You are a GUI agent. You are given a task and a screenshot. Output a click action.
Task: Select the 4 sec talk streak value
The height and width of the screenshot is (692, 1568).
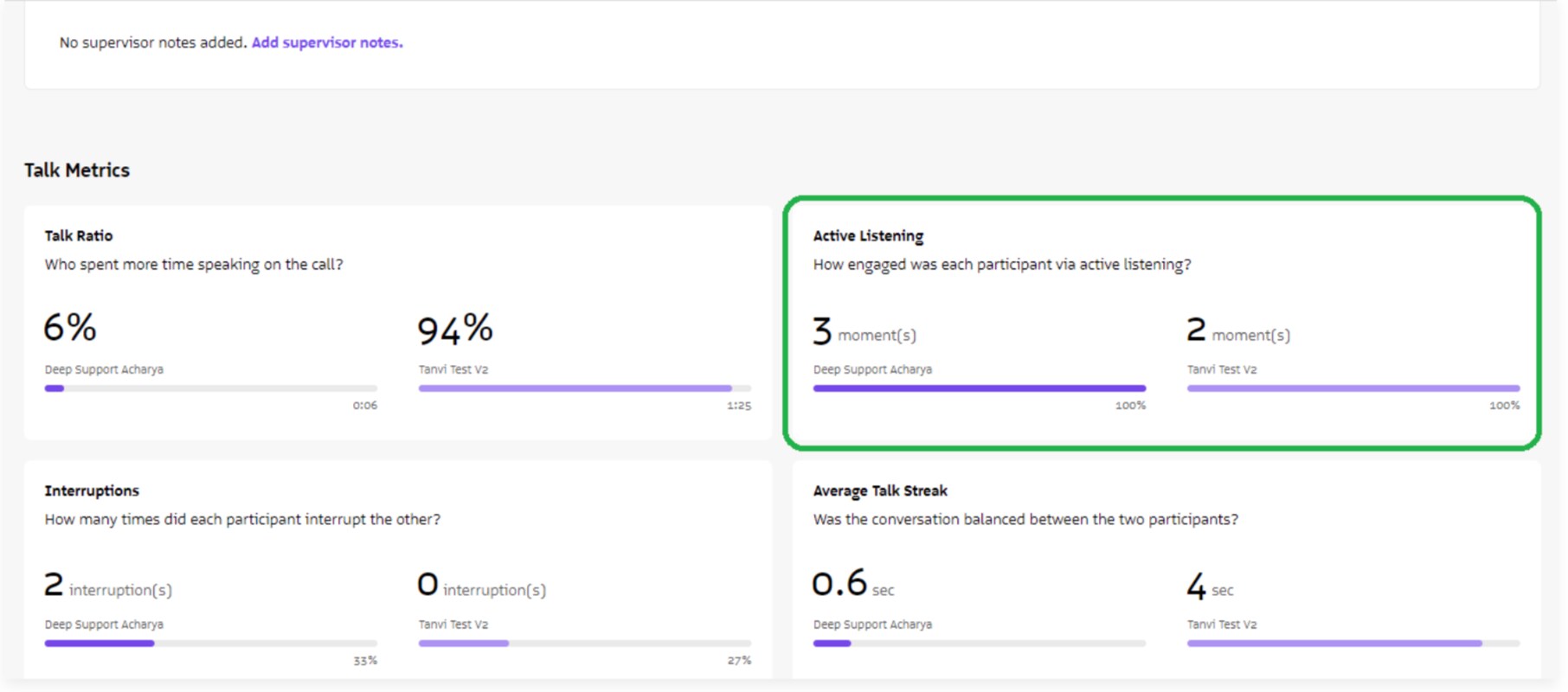1210,587
